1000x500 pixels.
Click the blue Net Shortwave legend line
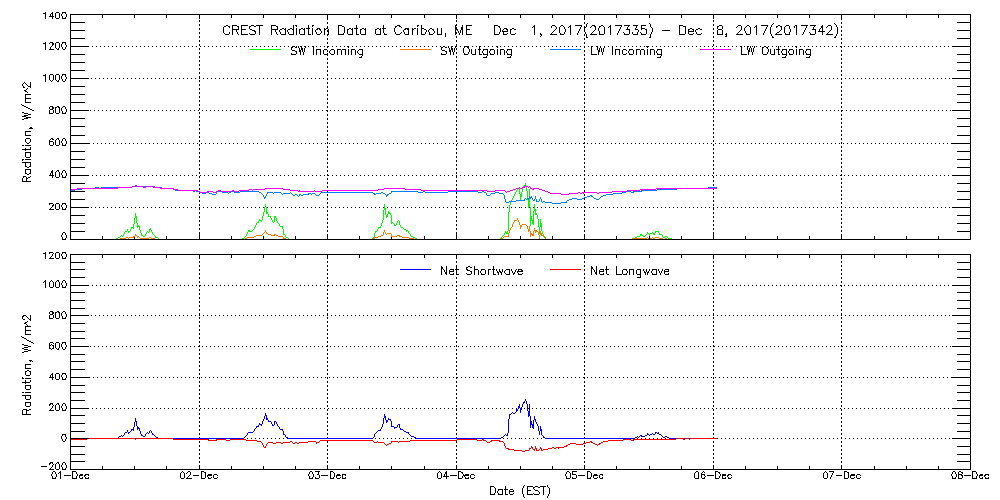tap(415, 270)
